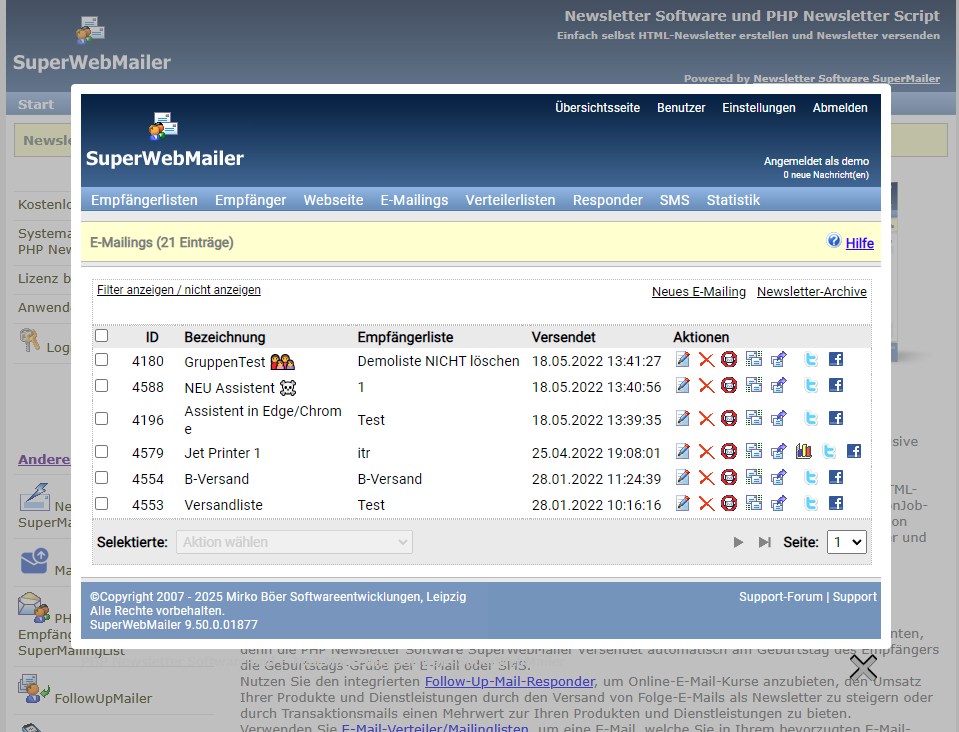Check the box for mailing 4180

pyautogui.click(x=102, y=360)
